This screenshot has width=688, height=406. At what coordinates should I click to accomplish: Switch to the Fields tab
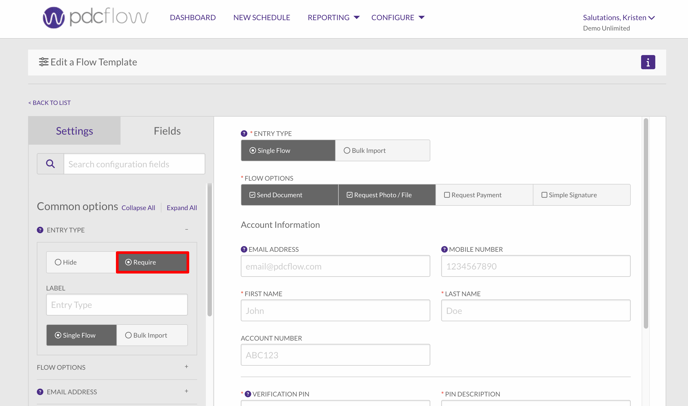167,131
